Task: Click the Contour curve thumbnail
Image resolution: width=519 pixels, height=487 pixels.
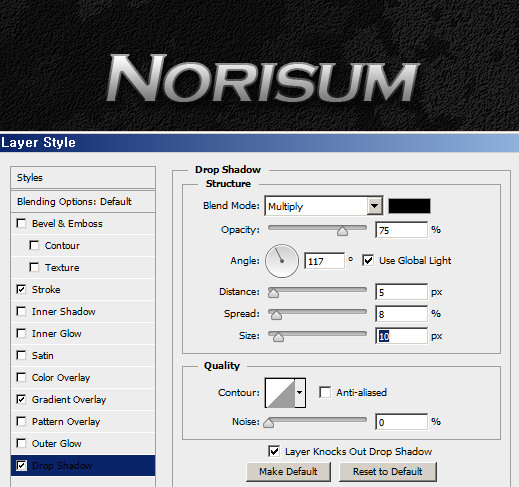Action: [280, 393]
